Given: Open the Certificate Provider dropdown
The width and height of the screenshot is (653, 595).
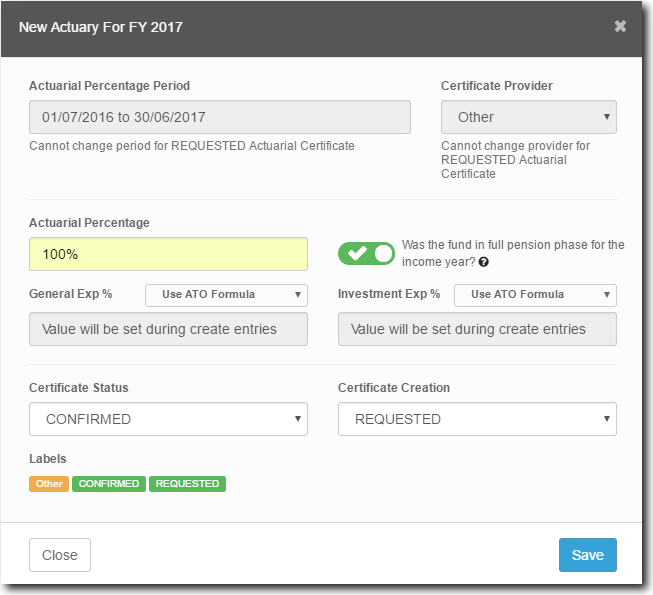Looking at the screenshot, I should click(x=528, y=117).
